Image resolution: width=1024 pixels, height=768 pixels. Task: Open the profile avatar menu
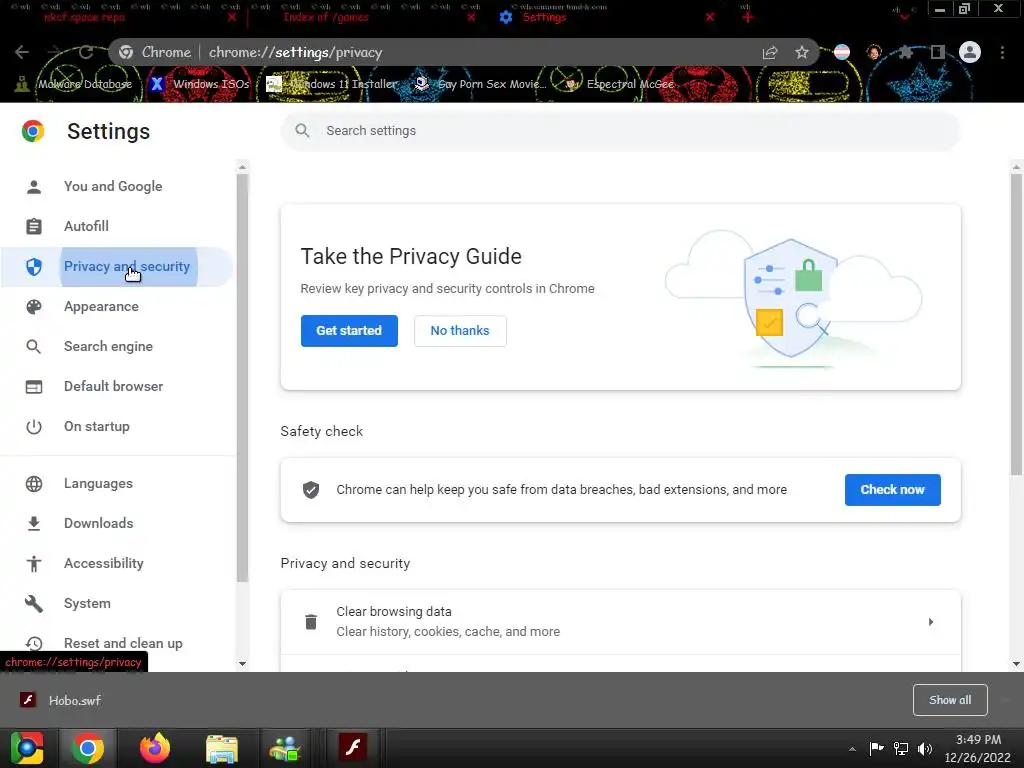tap(970, 52)
